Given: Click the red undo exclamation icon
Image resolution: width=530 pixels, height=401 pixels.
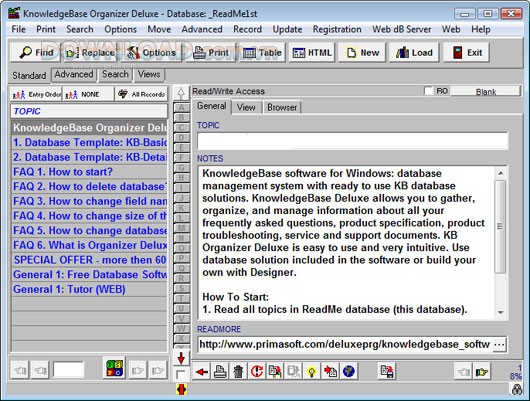Looking at the screenshot, I should click(257, 372).
